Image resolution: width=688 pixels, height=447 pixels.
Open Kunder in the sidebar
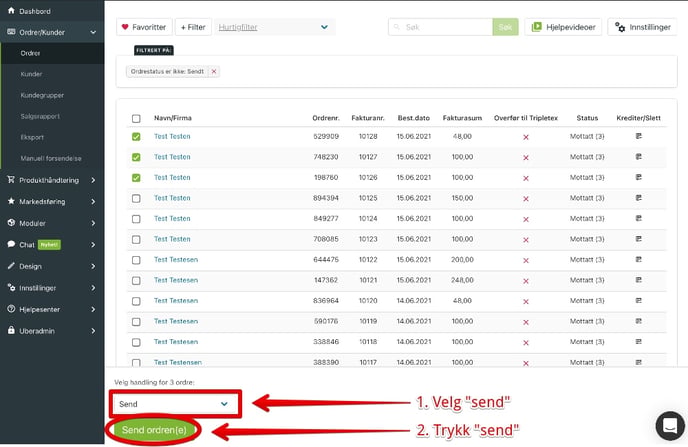pos(31,74)
